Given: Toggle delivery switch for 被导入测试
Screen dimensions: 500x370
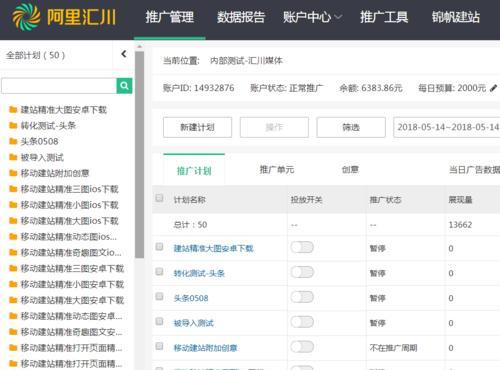Looking at the screenshot, I should click(302, 322).
